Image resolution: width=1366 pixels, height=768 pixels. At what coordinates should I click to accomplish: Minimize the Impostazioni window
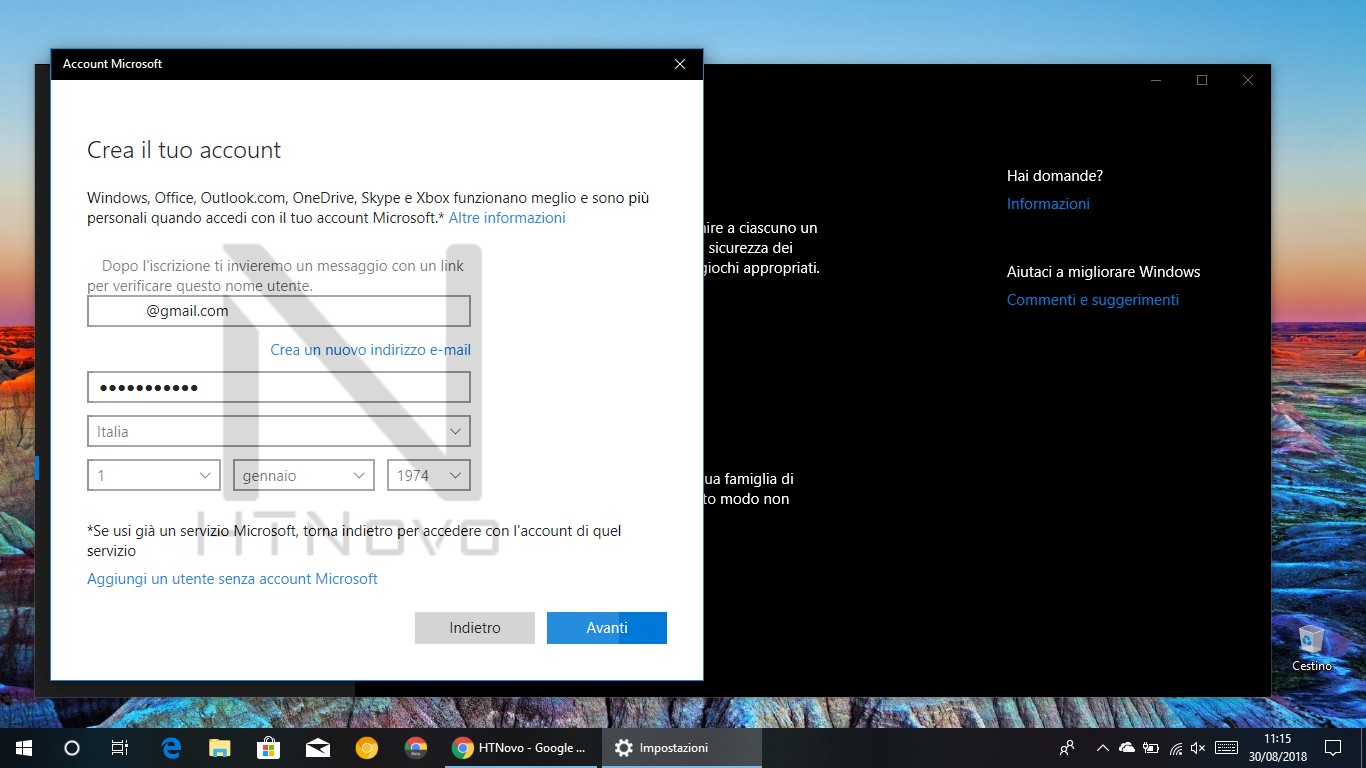point(1156,80)
